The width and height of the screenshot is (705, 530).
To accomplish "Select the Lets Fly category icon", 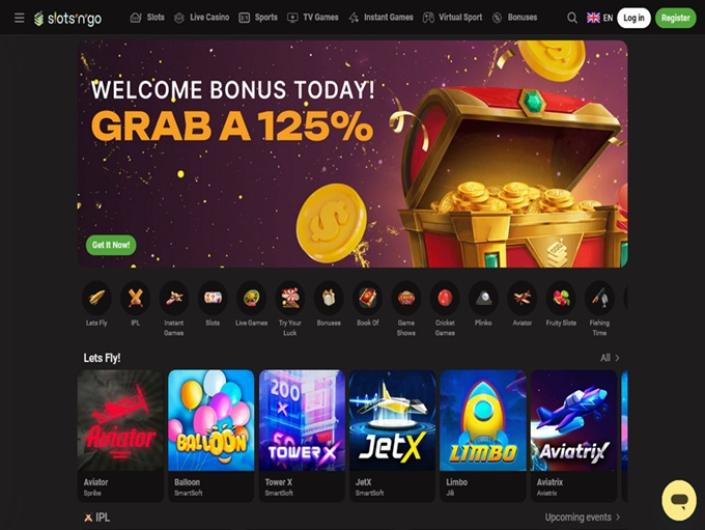I will 97,297.
